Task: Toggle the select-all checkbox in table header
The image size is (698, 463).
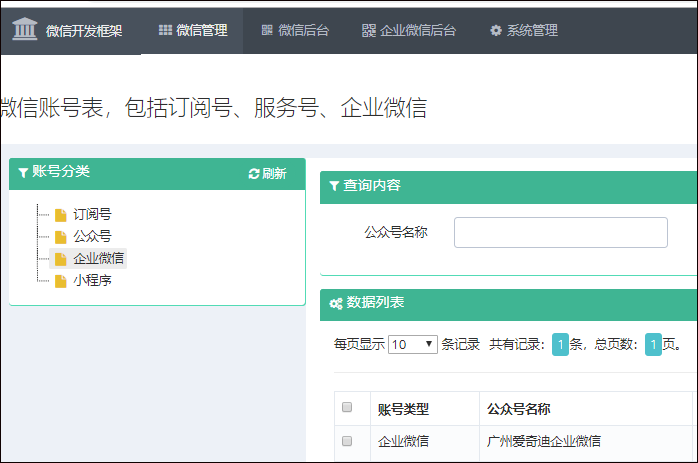Action: [347, 407]
